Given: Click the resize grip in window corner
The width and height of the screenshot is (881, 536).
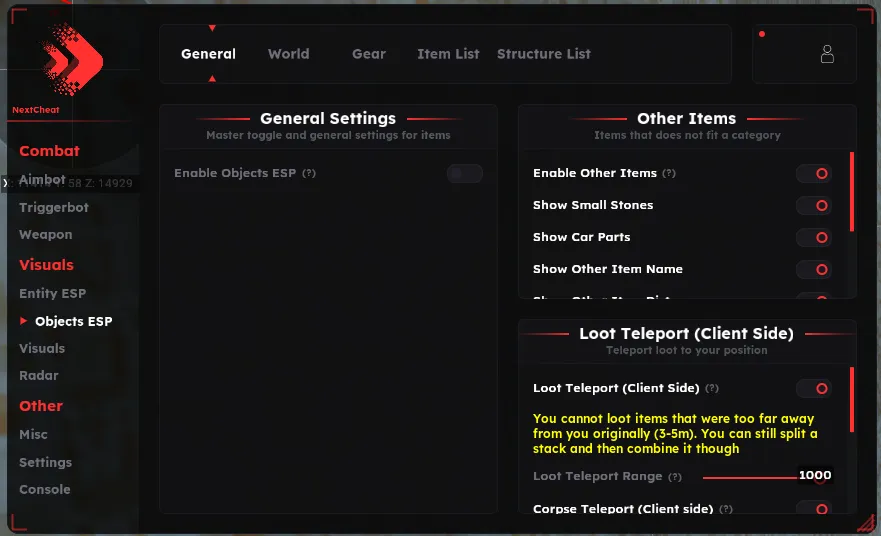Looking at the screenshot, I should tap(866, 524).
